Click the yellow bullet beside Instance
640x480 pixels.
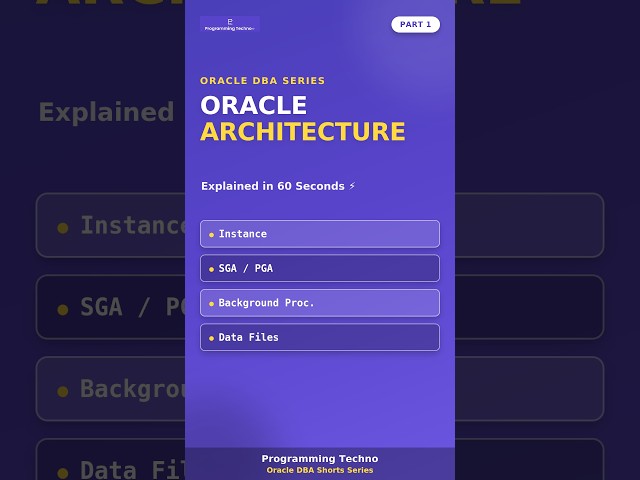pyautogui.click(x=211, y=235)
